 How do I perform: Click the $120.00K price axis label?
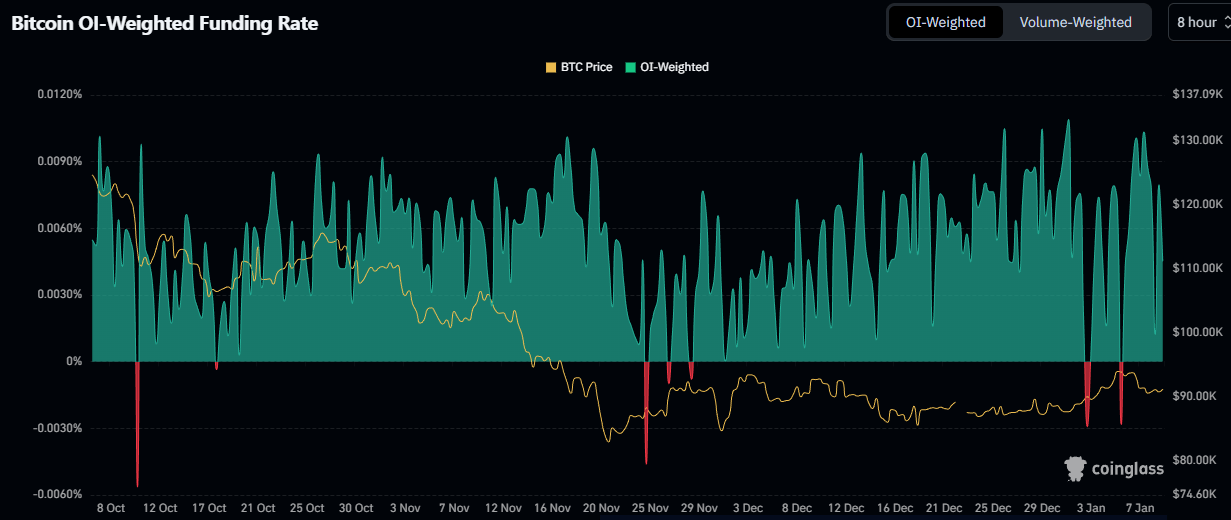pos(1197,204)
